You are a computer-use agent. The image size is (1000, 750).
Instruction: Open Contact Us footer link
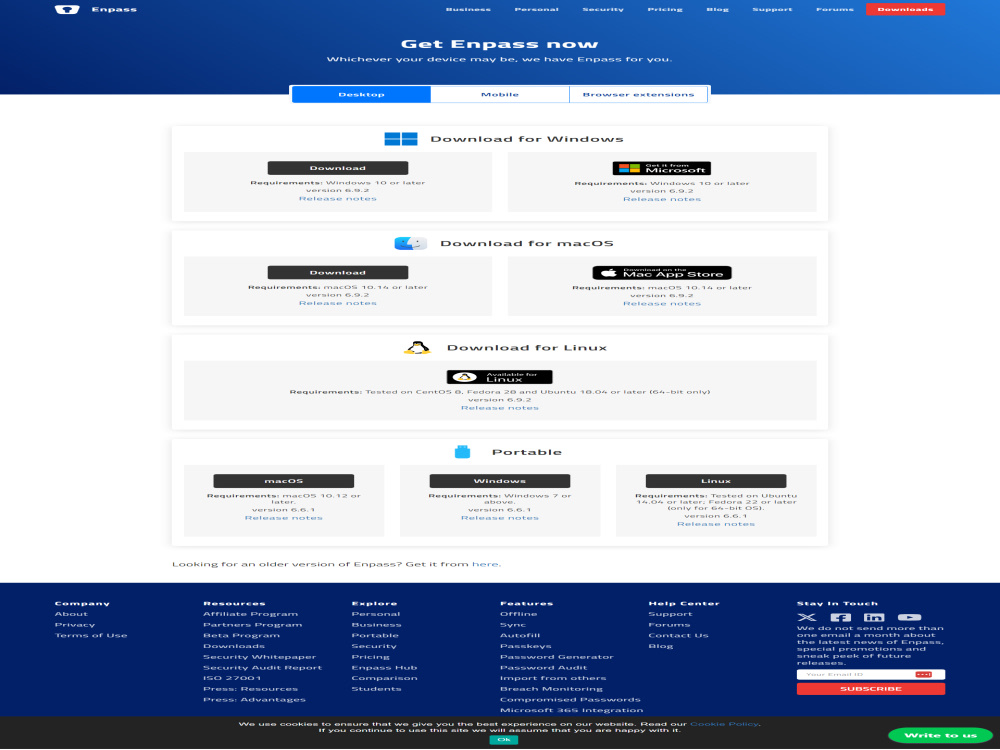point(678,635)
